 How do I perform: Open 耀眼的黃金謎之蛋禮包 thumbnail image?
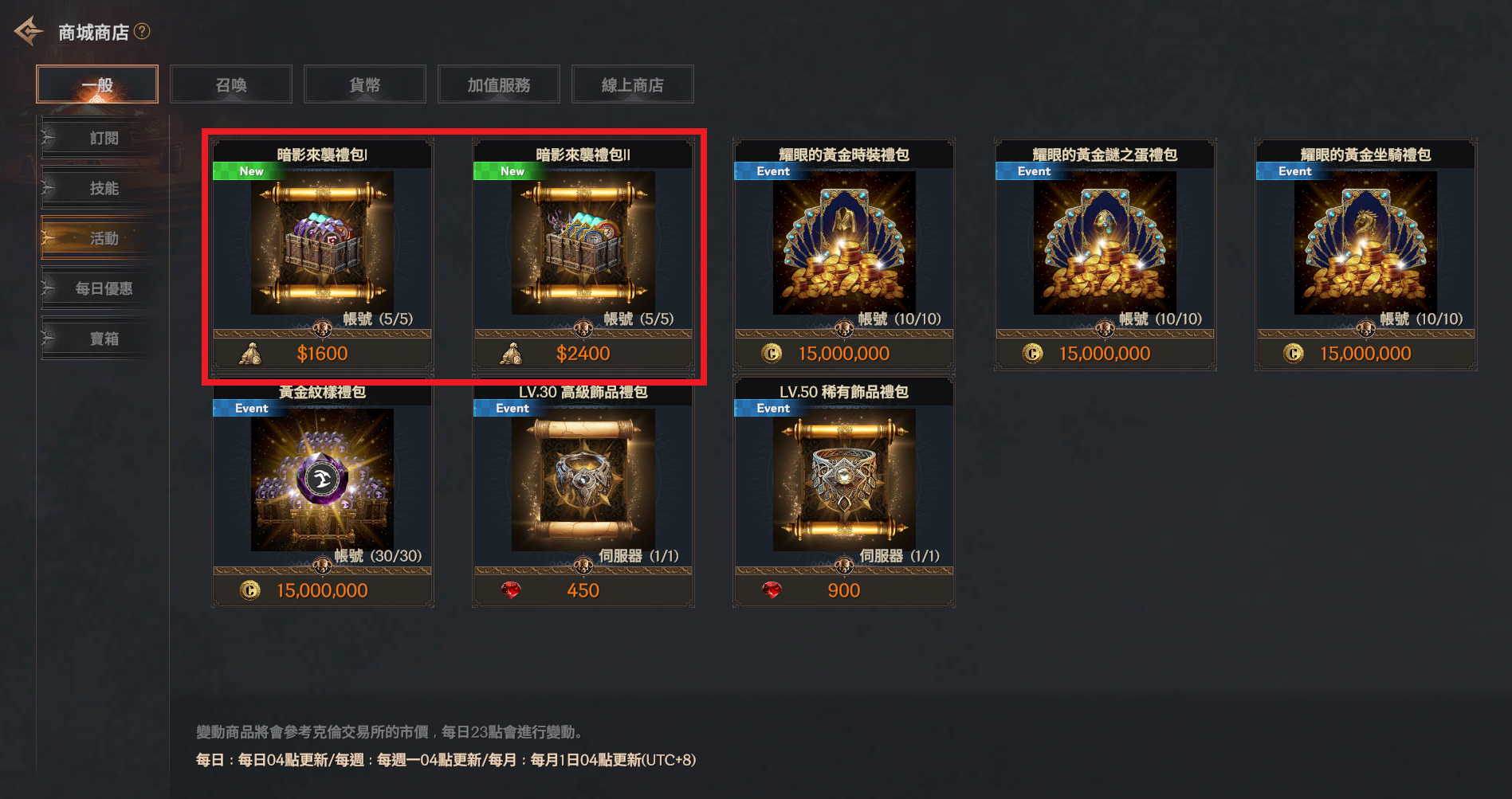click(x=1105, y=243)
